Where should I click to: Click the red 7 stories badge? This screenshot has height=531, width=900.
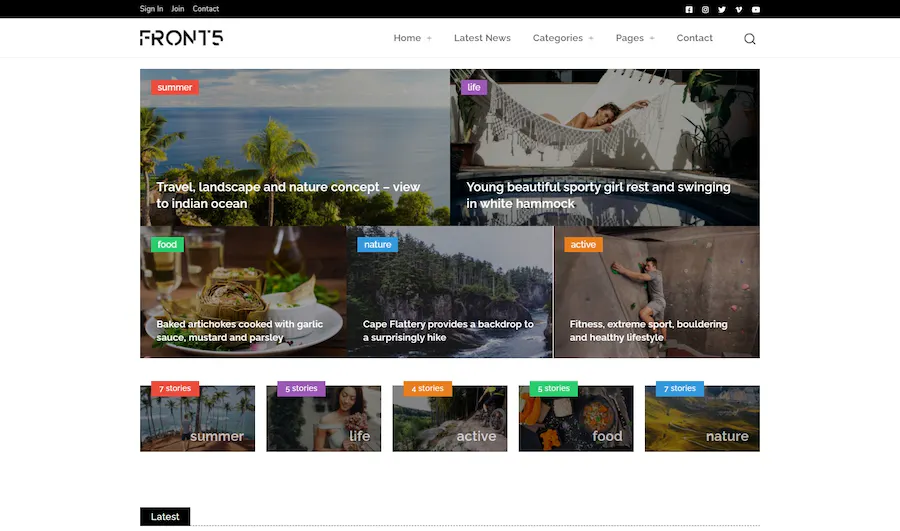click(x=175, y=389)
